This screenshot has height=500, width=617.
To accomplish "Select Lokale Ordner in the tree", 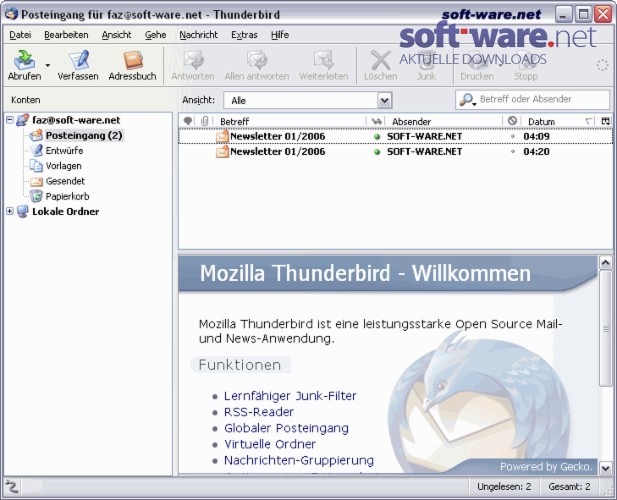I will click(66, 212).
